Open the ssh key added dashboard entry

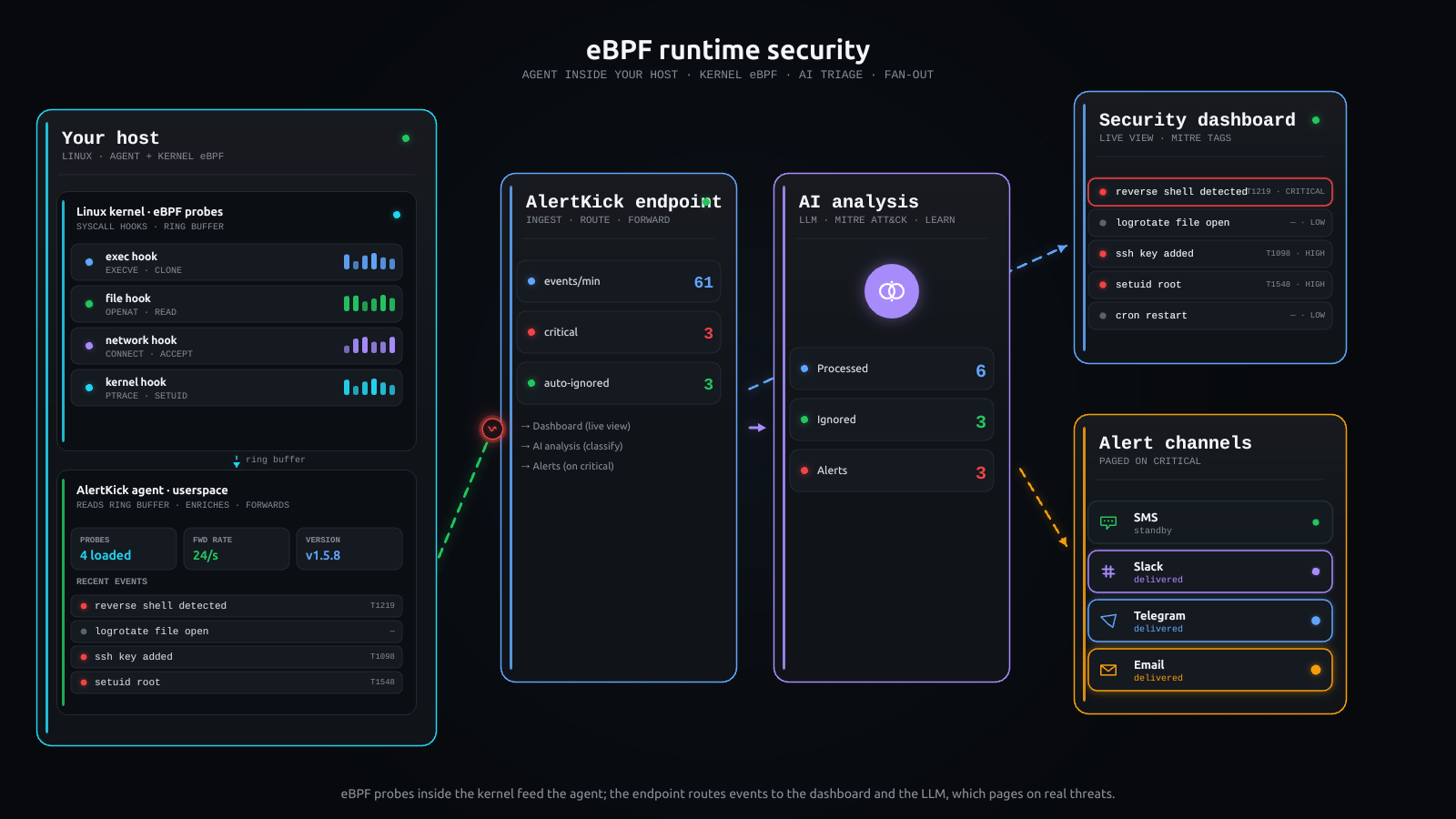point(1210,254)
